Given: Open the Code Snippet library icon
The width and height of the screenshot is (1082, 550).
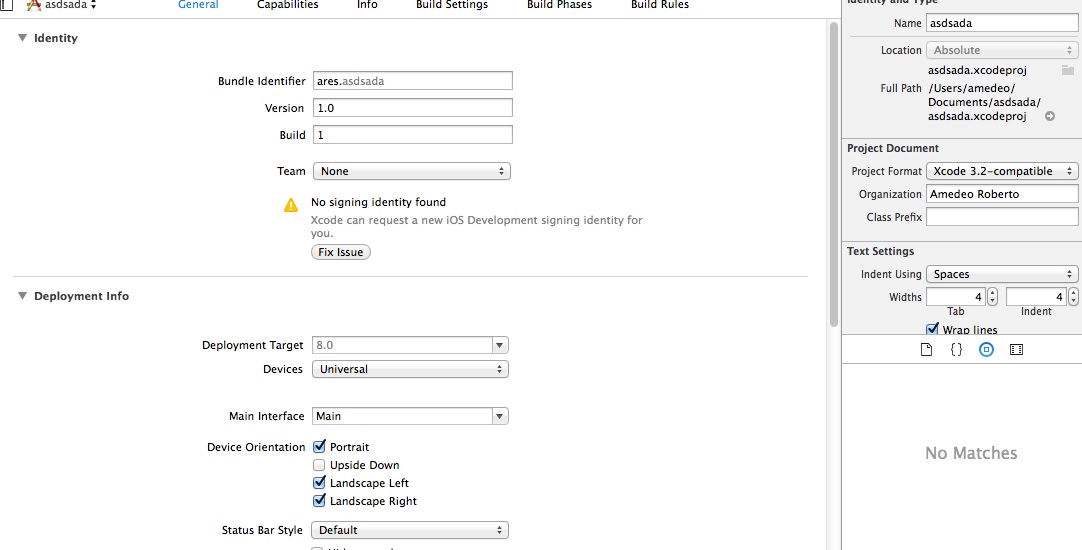Looking at the screenshot, I should 956,350.
